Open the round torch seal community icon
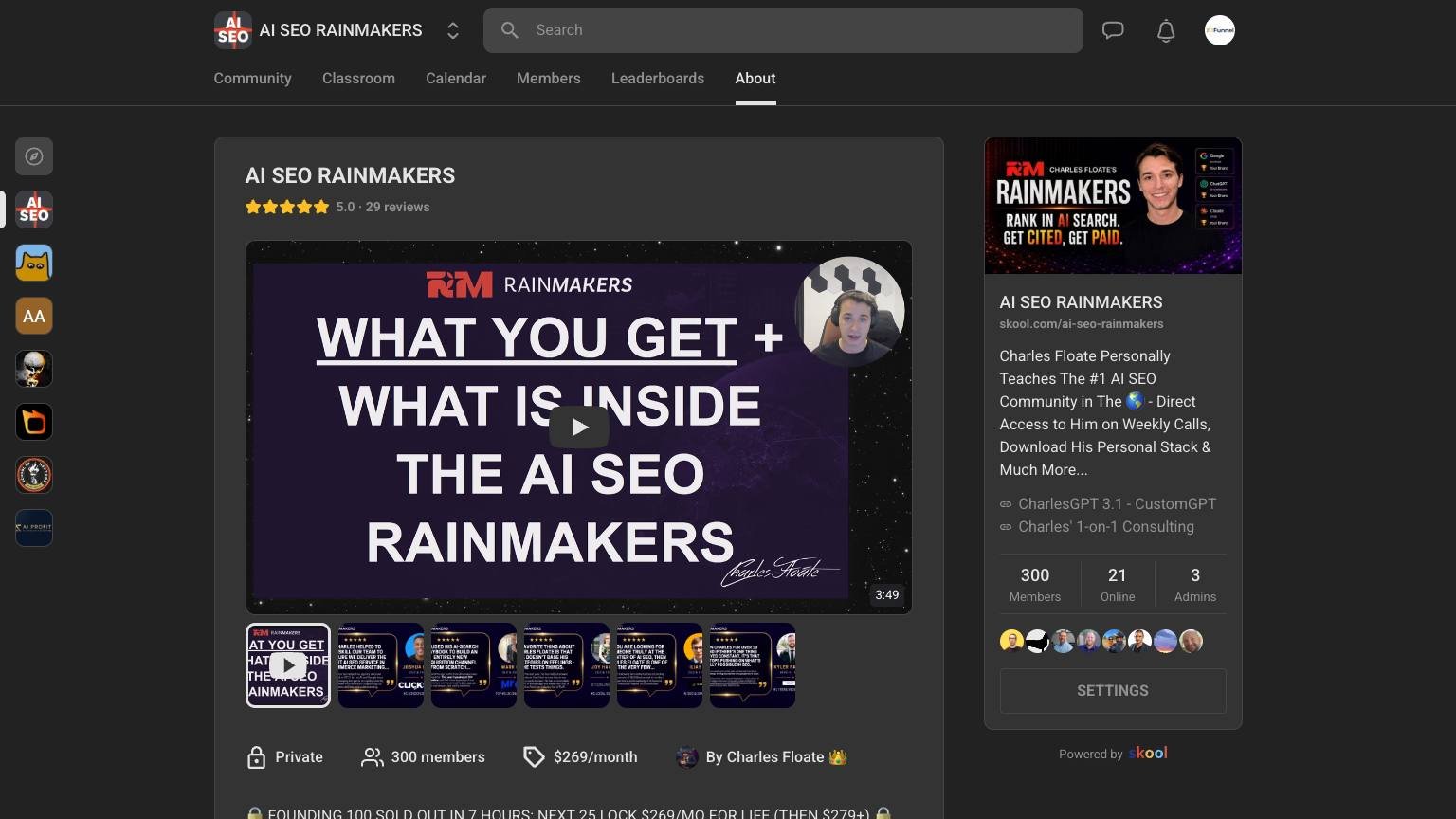Screen dimensions: 1456x819 tap(34, 475)
